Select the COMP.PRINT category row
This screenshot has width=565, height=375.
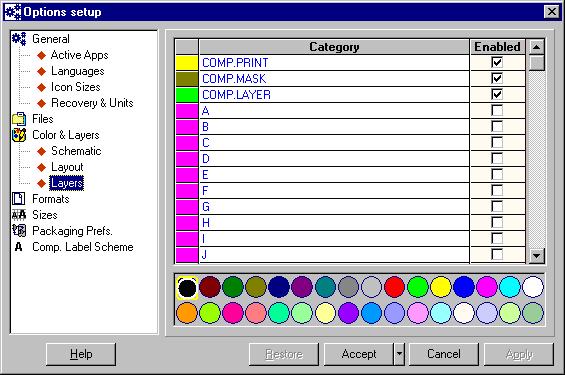(x=334, y=63)
